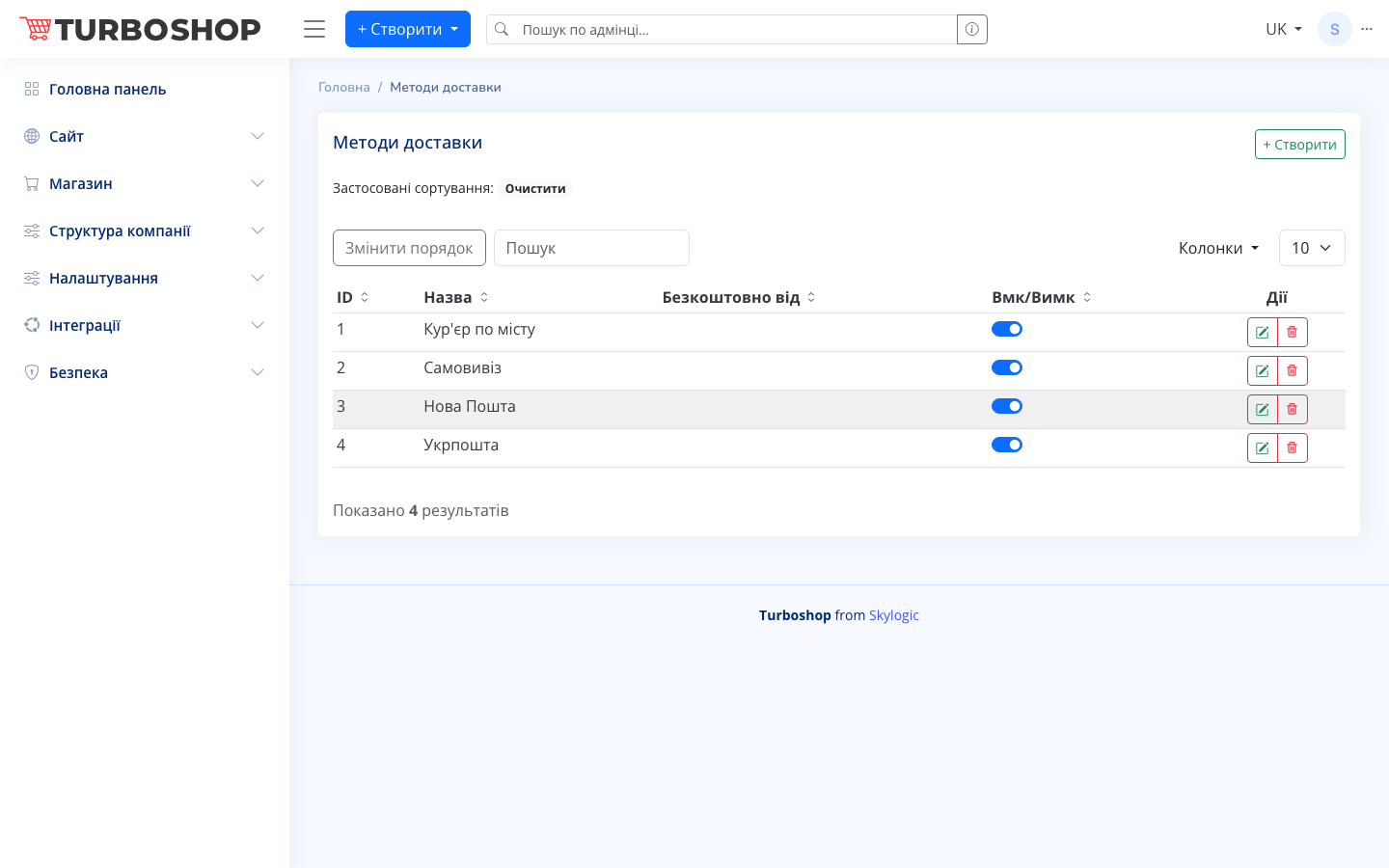Viewport: 1389px width, 868px height.
Task: Expand the Сайт sidebar section
Action: click(145, 136)
